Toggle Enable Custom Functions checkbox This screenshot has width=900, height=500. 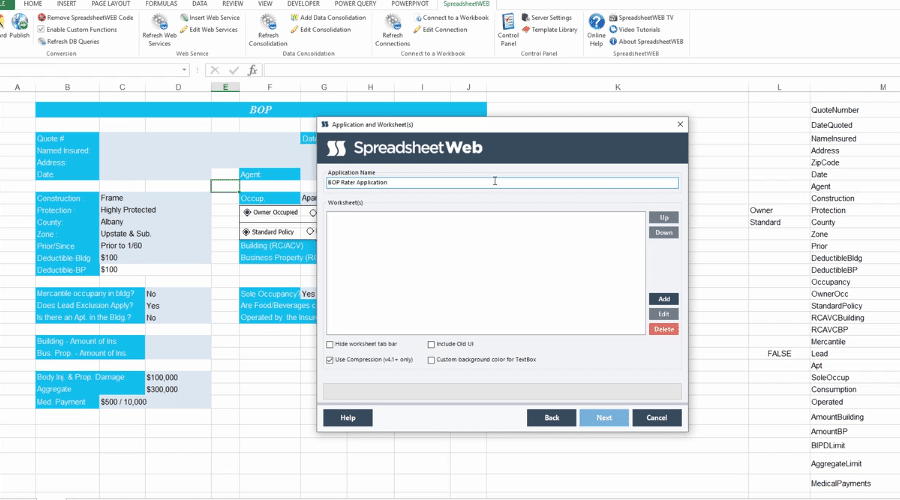tap(41, 29)
